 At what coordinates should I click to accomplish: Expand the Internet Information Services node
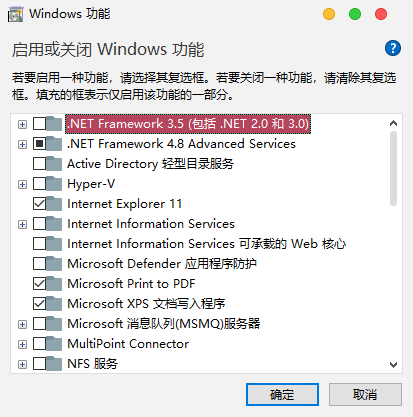22,224
